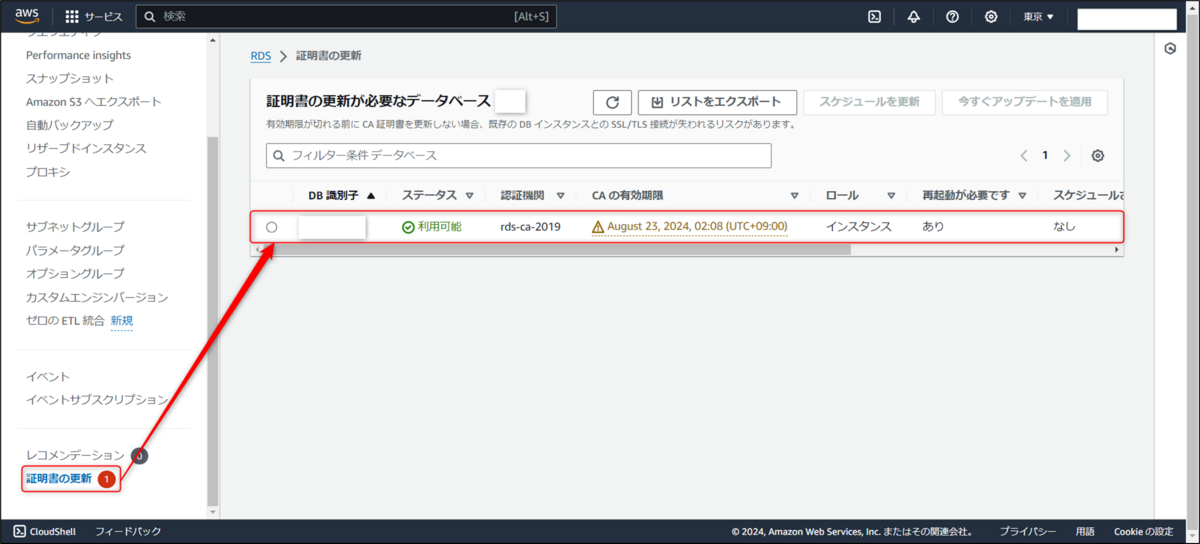The width and height of the screenshot is (1200, 544).
Task: Click 今すぐアップデートを適用 button
Action: pyautogui.click(x=1025, y=102)
